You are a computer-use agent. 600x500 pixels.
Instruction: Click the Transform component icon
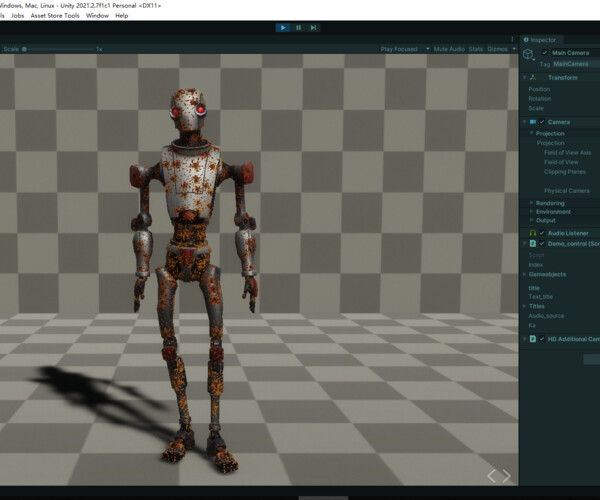click(533, 76)
